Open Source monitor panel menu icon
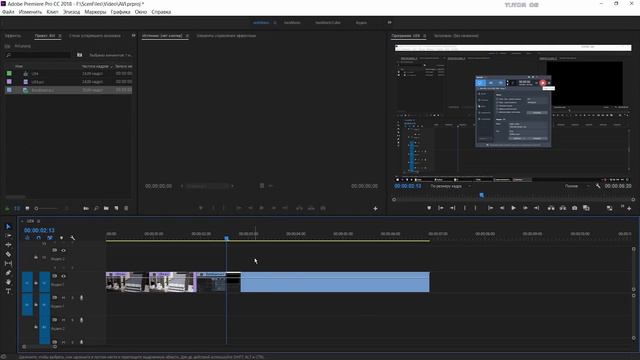 click(187, 36)
